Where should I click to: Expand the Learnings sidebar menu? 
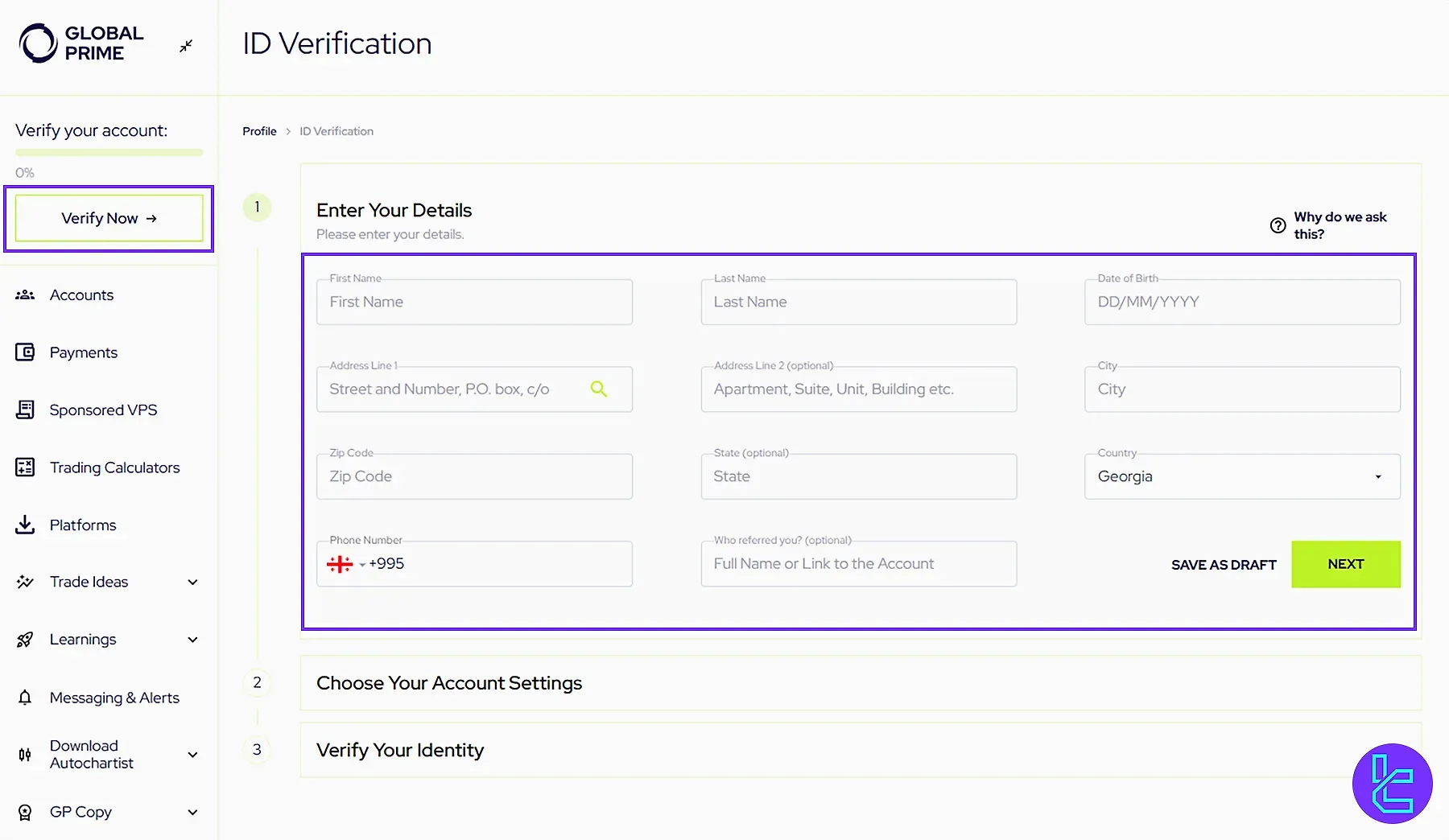point(192,639)
